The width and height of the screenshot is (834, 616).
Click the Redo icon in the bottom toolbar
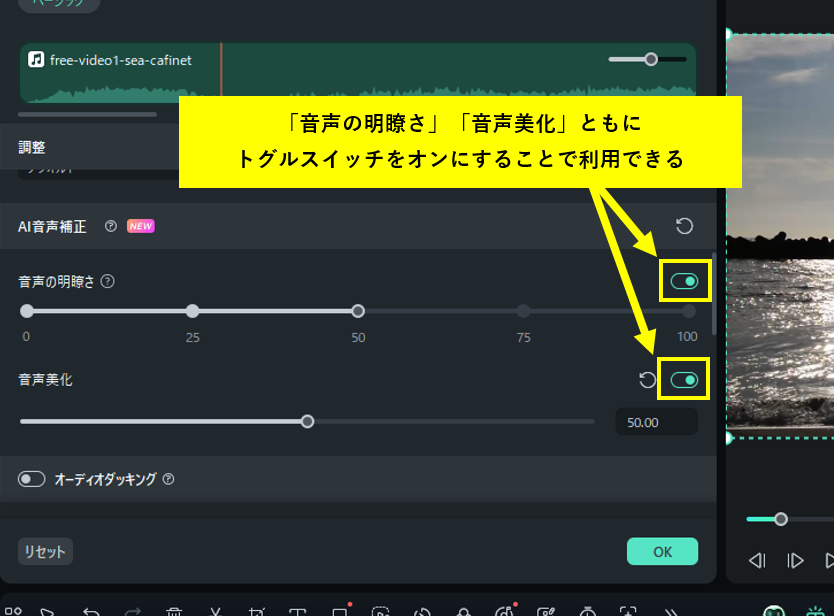pyautogui.click(x=132, y=611)
